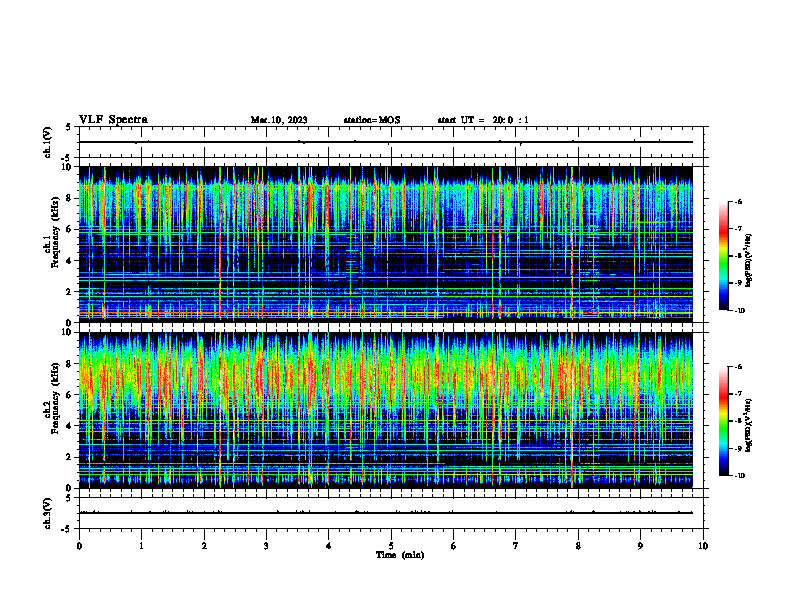
Task: Select the date text "Mar.10, 2023"
Action: (279, 120)
